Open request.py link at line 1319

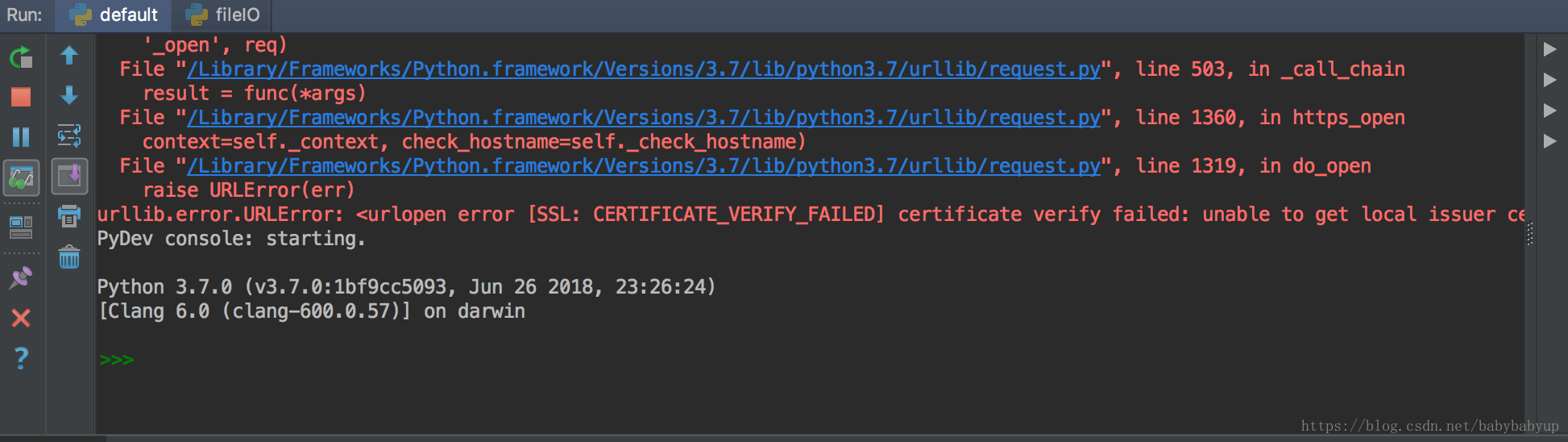(644, 166)
